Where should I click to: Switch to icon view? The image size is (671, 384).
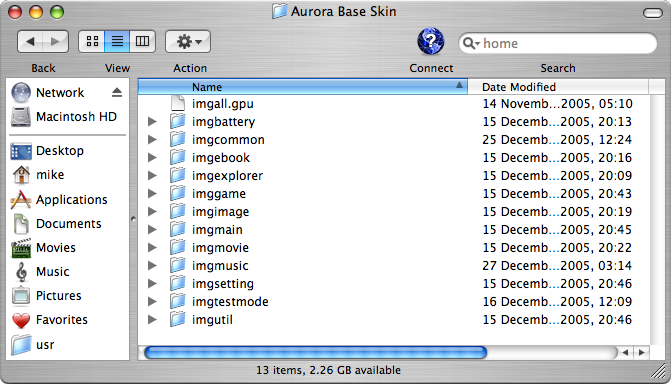point(92,42)
